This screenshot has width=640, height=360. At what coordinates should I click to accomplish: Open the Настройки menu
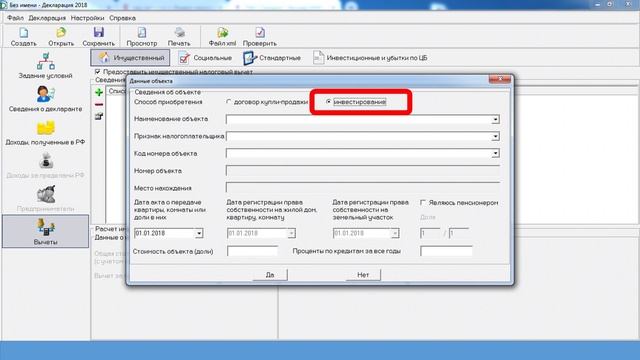point(87,18)
